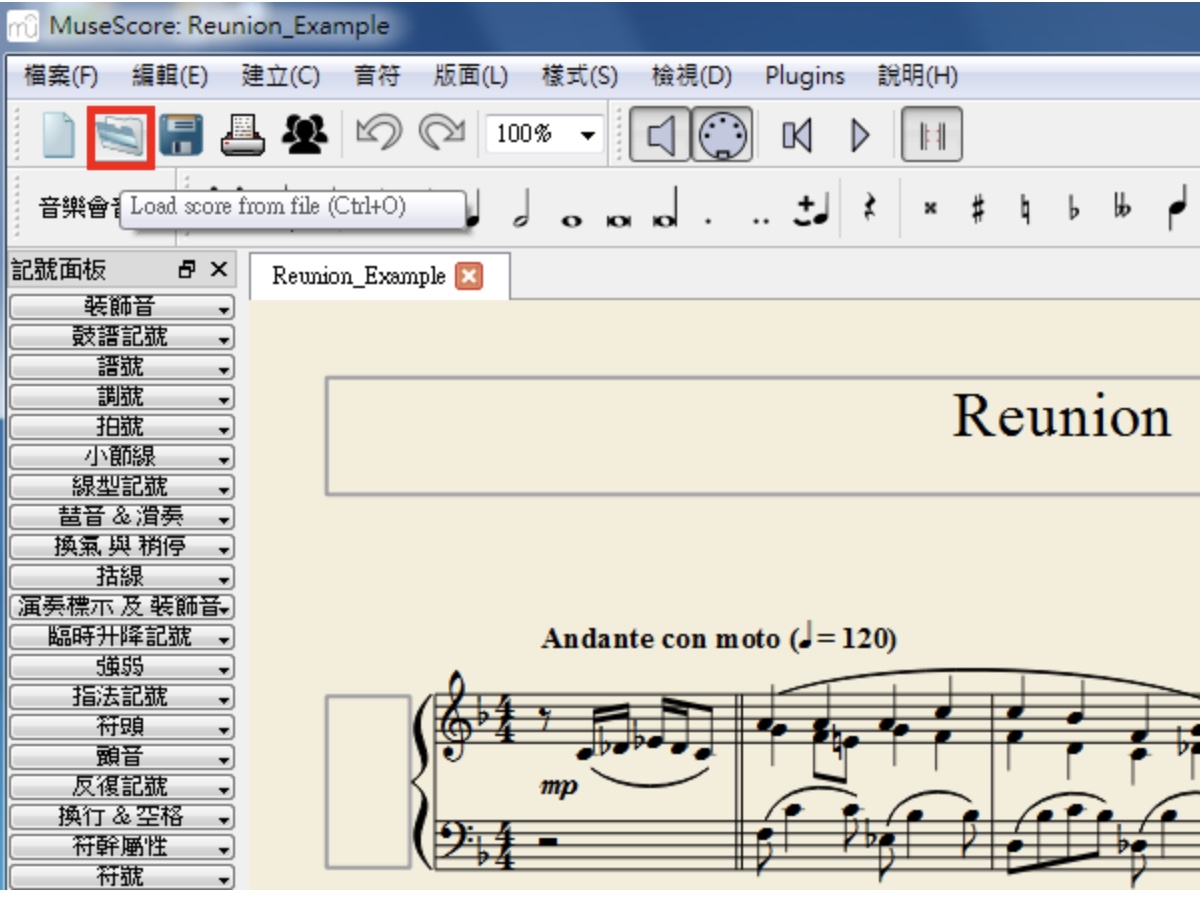This screenshot has width=1200, height=900.
Task: Select the rest icon in the note toolbar
Action: tap(869, 209)
